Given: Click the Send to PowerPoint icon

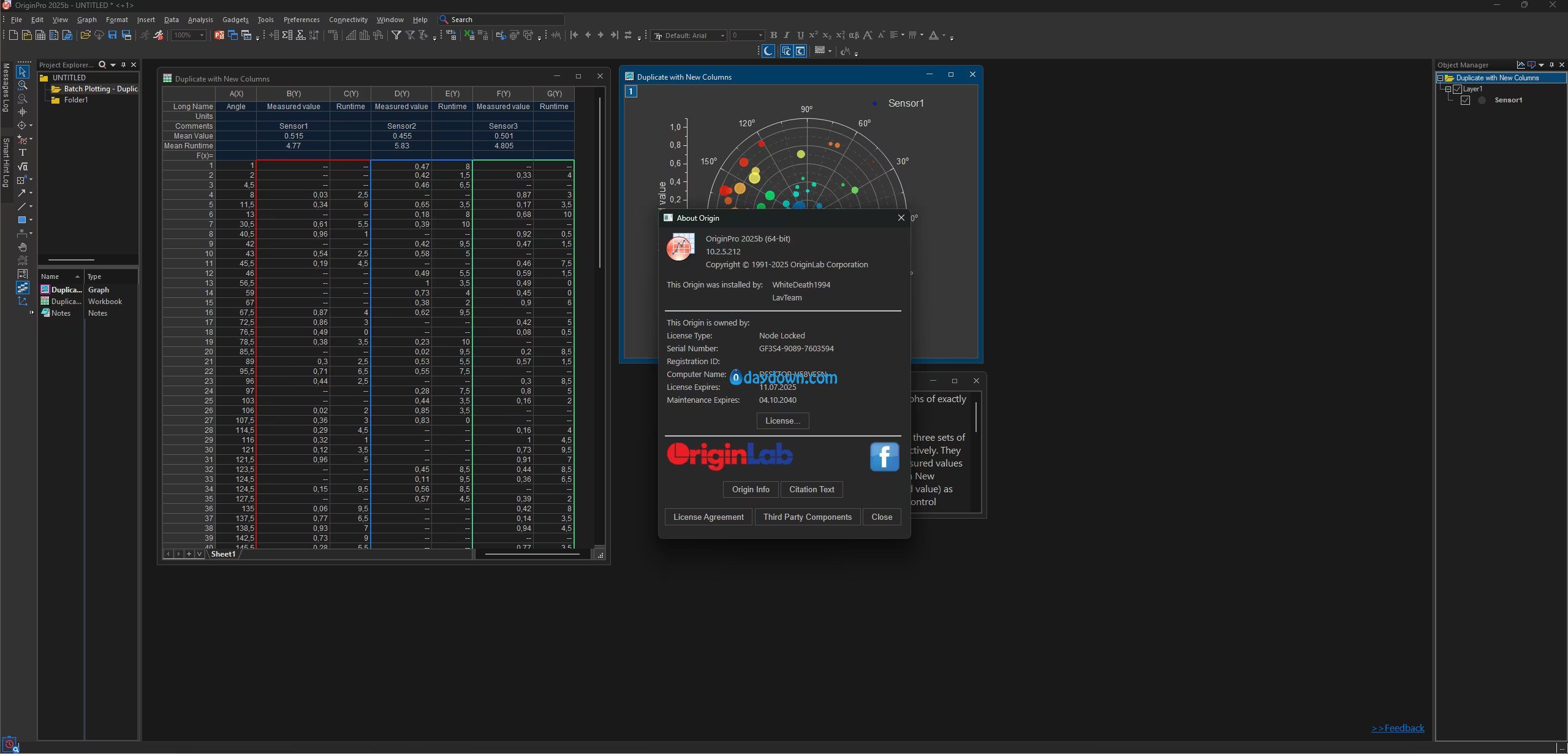Looking at the screenshot, I should tap(219, 36).
